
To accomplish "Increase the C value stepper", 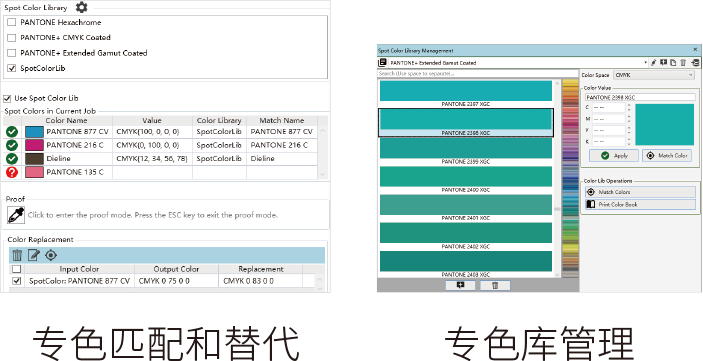I will click(x=629, y=105).
